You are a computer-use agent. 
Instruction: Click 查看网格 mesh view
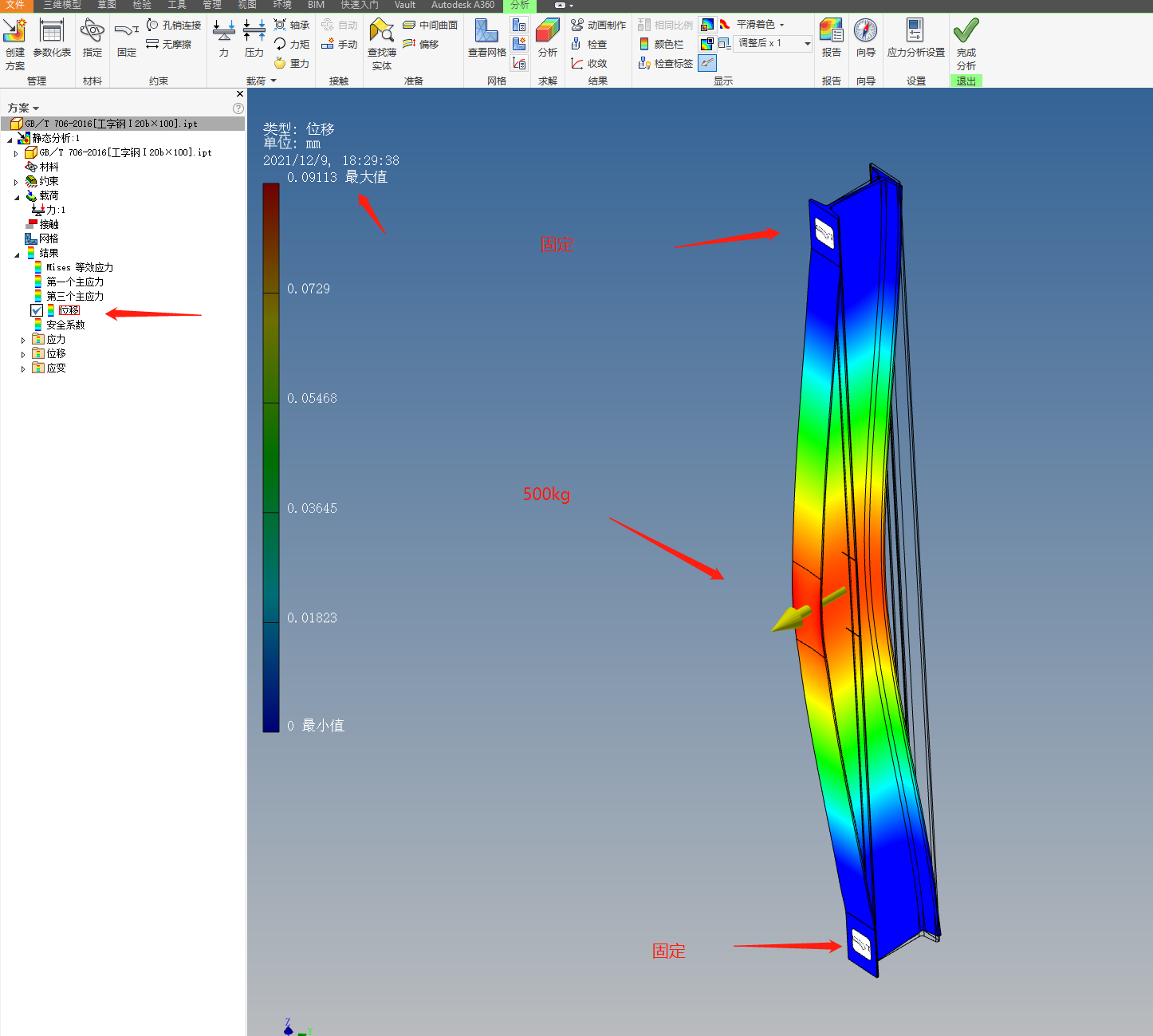(x=486, y=38)
